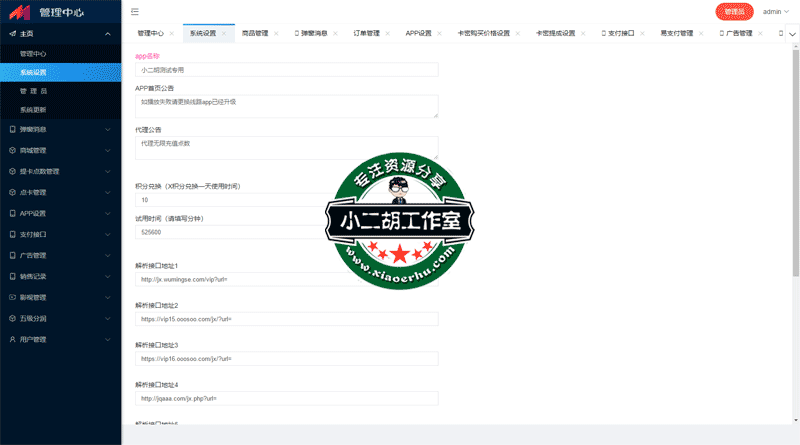
Task: Close the 易支付管理 tab
Action: pyautogui.click(x=701, y=34)
